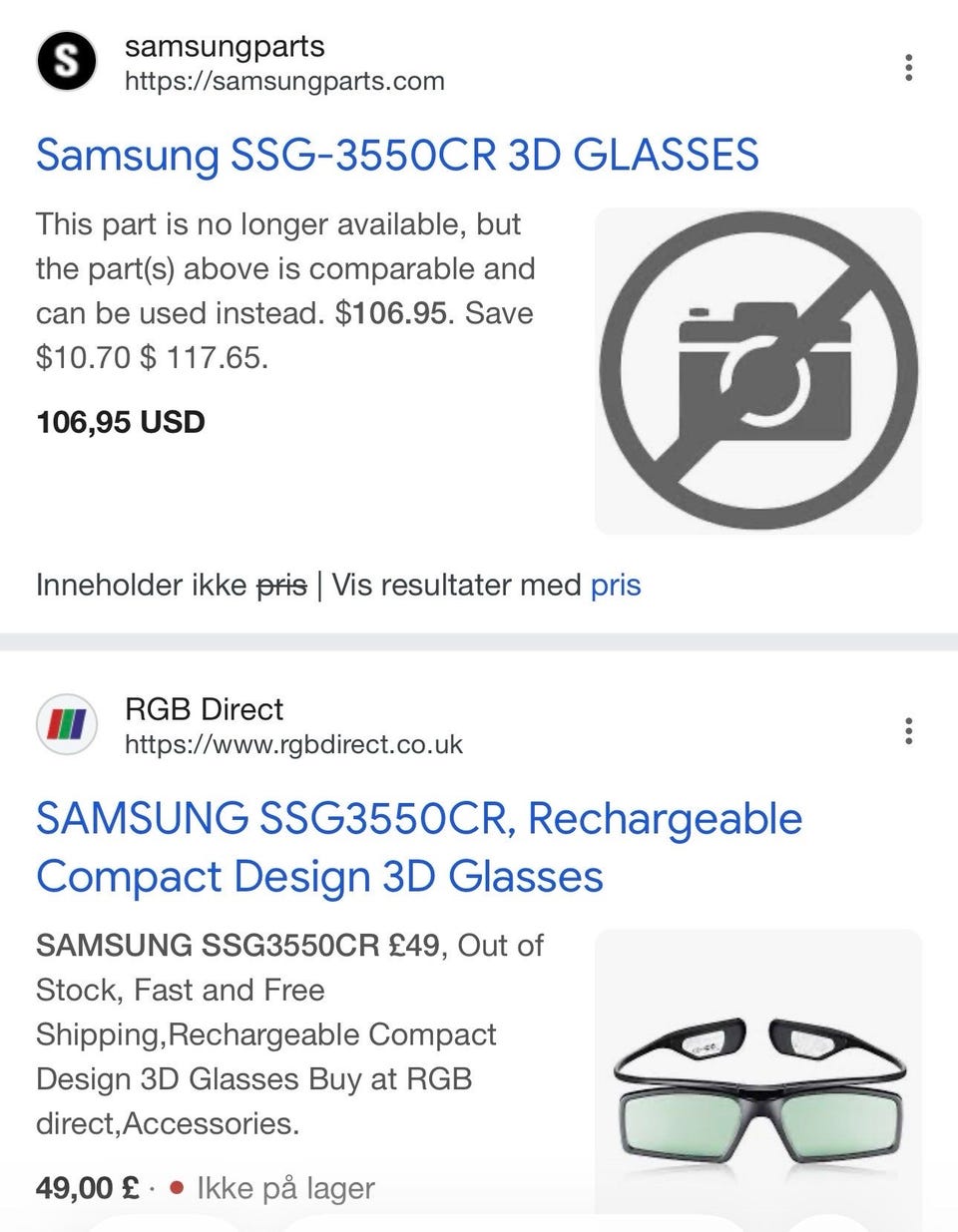Image resolution: width=958 pixels, height=1232 pixels.
Task: Open the three-dot menu for samsungparts result
Action: pos(908,67)
